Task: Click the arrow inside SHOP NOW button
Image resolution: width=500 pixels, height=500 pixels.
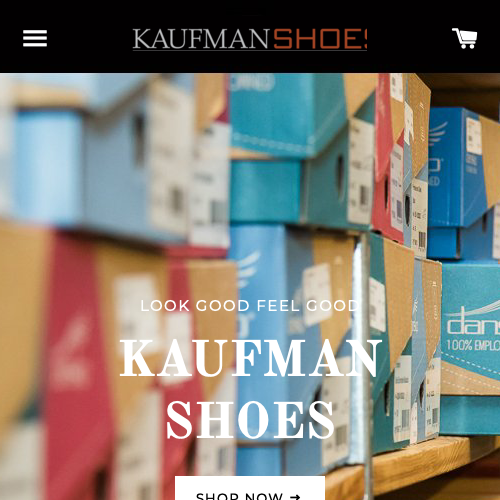Action: 295,497
